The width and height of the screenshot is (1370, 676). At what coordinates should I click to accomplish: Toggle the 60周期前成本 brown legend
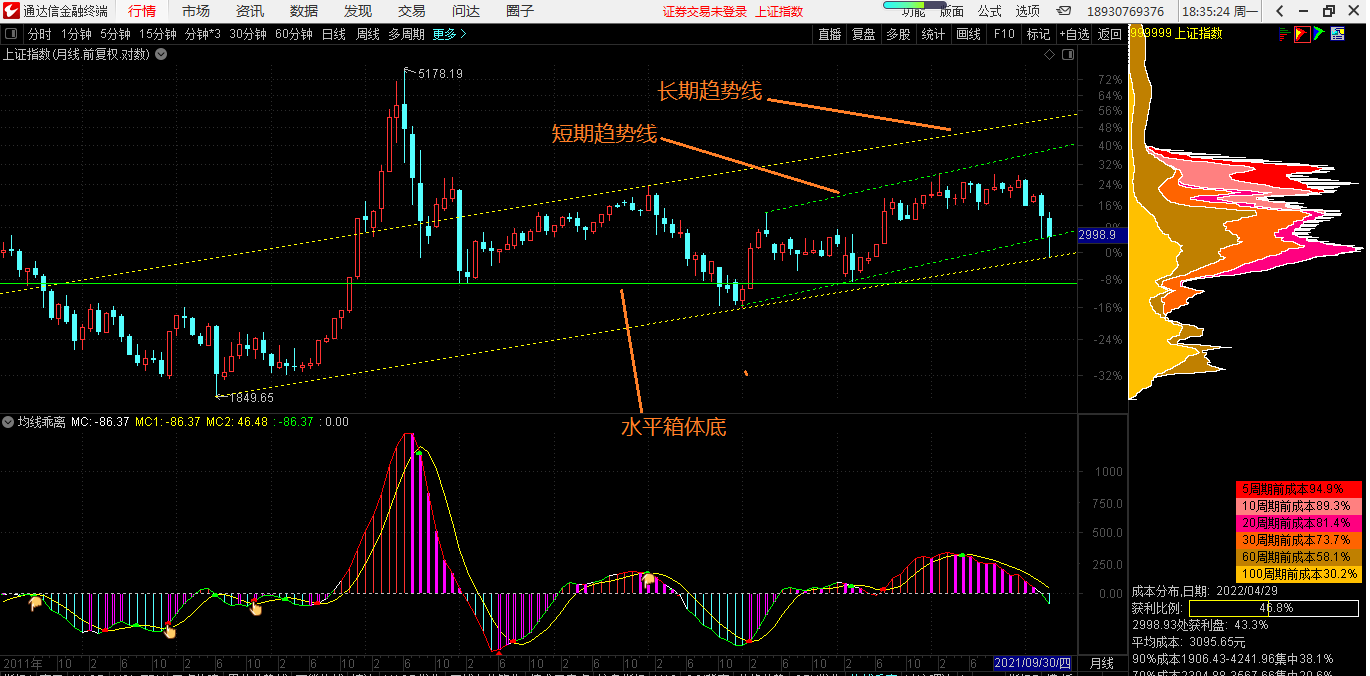(x=1299, y=557)
